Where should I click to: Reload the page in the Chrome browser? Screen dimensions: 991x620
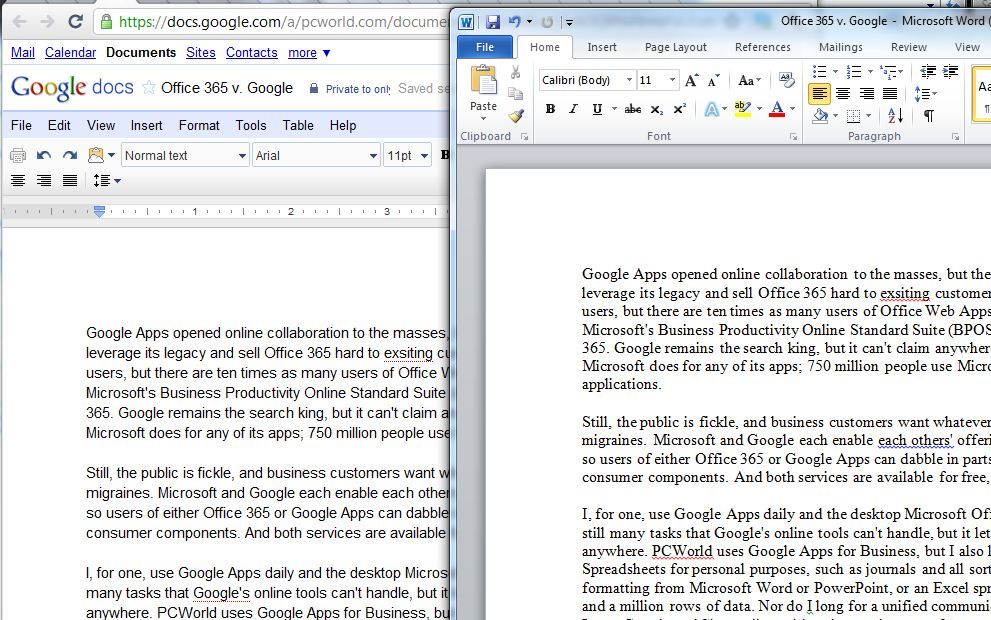coord(76,21)
